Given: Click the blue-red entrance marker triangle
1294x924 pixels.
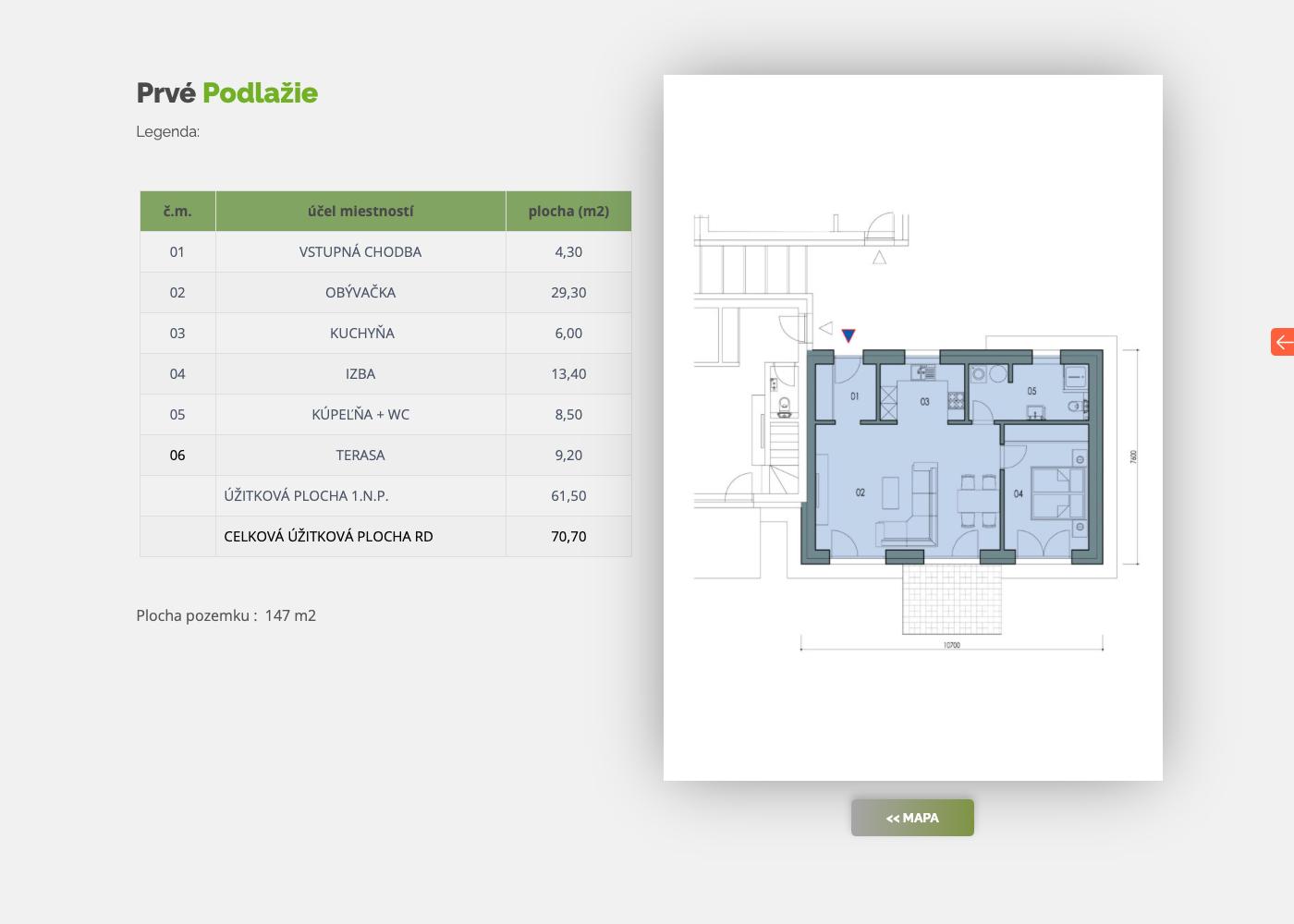Looking at the screenshot, I should tap(848, 336).
